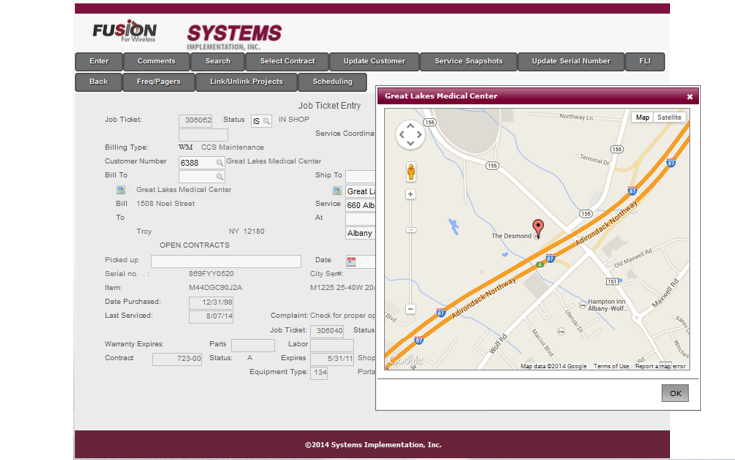Click the Fusion For Wireless logo

125,31
